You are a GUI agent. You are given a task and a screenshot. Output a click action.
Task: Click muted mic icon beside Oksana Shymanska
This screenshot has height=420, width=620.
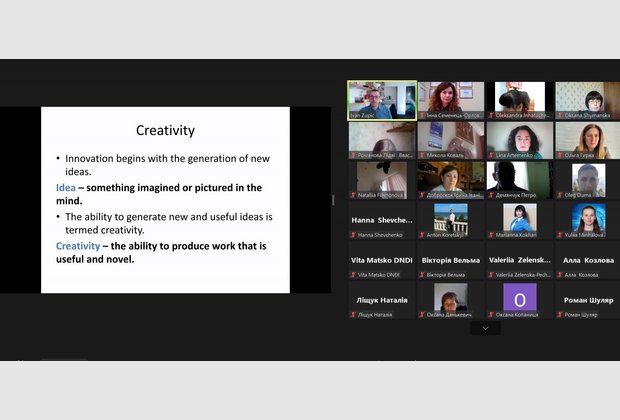(x=560, y=115)
